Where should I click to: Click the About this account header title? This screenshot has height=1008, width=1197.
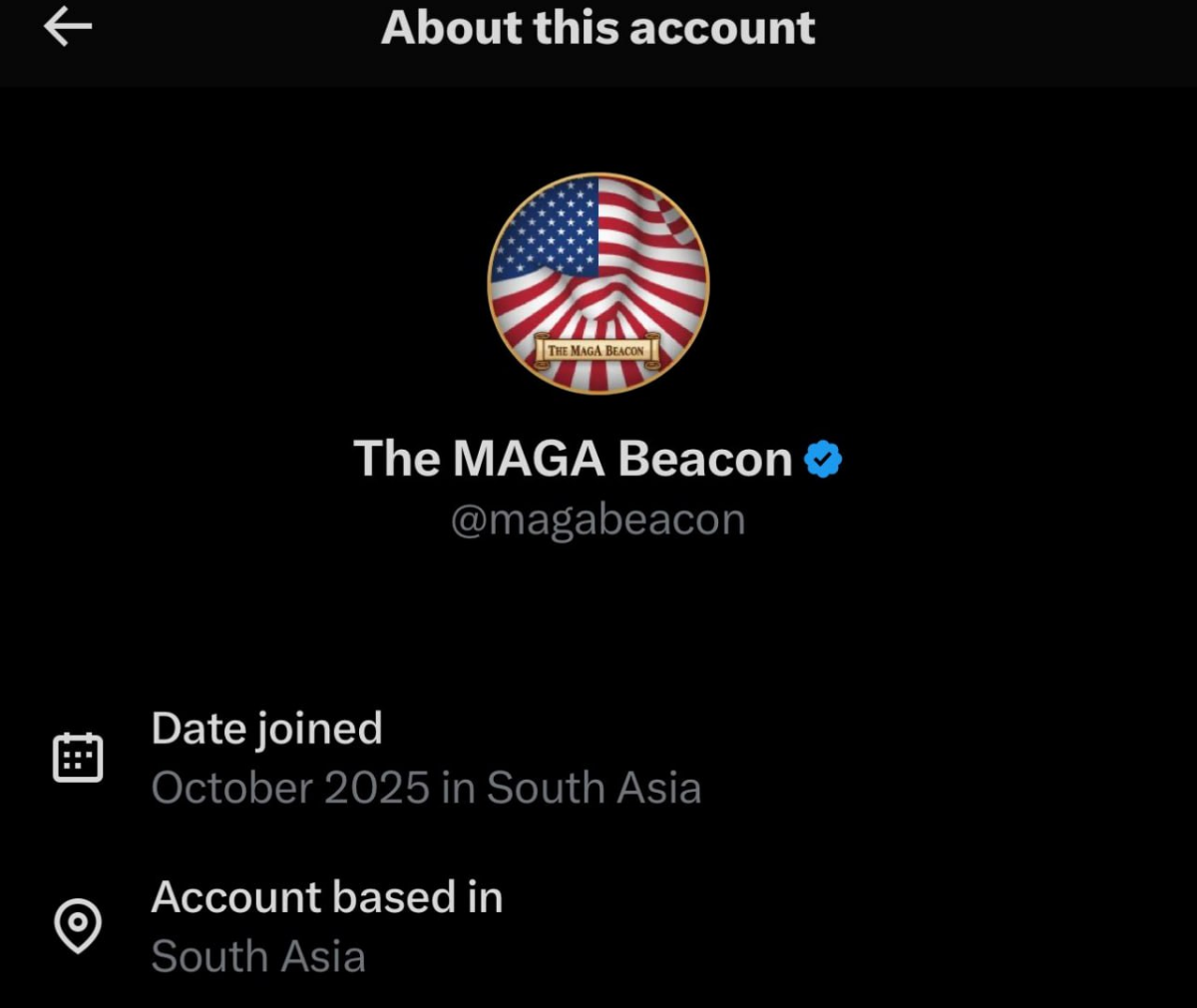pyautogui.click(x=597, y=28)
